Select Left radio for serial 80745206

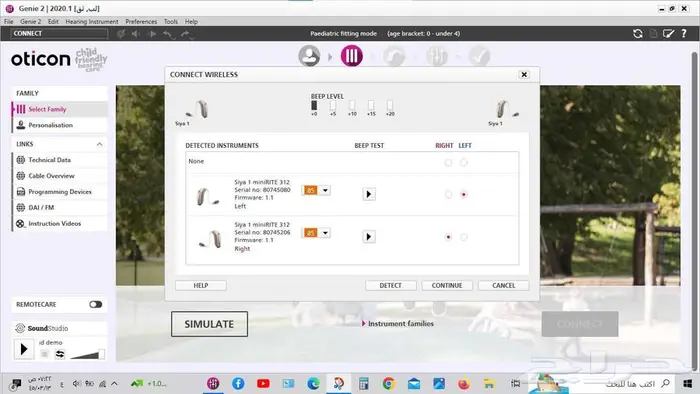464,237
